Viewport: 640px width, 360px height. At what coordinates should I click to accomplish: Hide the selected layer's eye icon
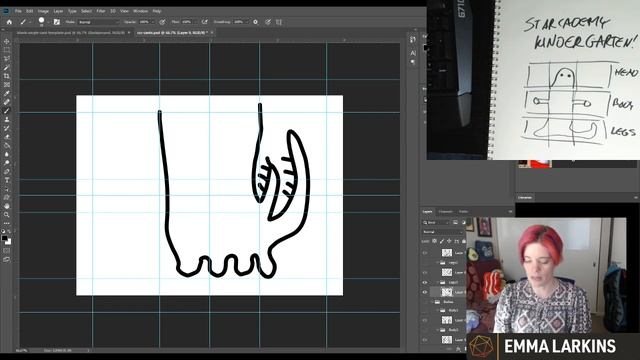click(425, 292)
